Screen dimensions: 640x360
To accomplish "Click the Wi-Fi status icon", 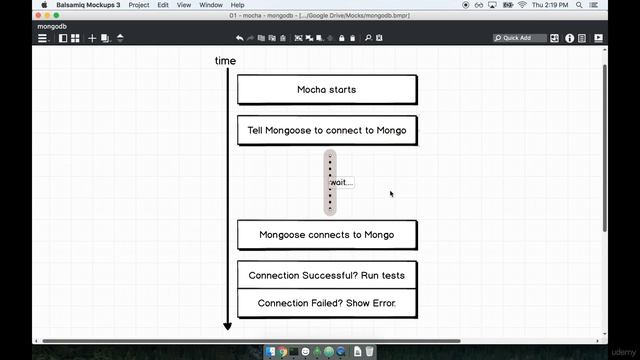I will (522, 5).
